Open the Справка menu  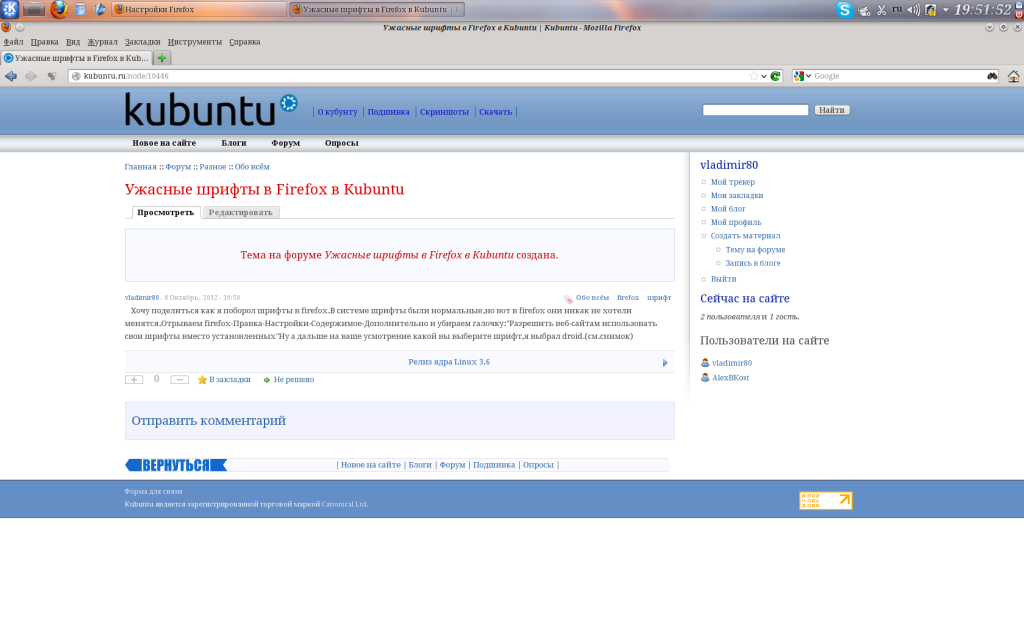[245, 42]
